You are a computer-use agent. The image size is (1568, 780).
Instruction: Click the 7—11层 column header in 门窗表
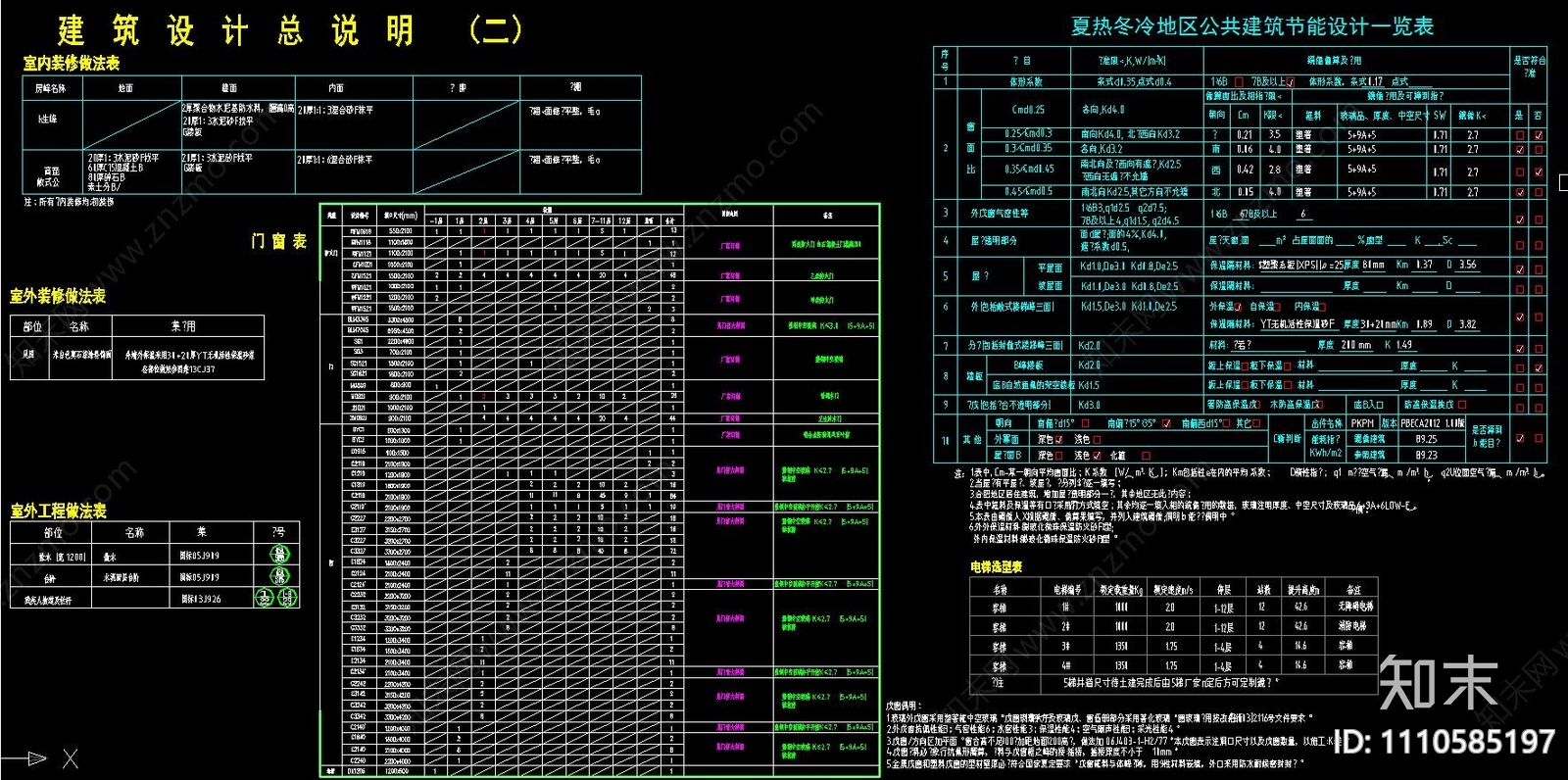[x=601, y=221]
